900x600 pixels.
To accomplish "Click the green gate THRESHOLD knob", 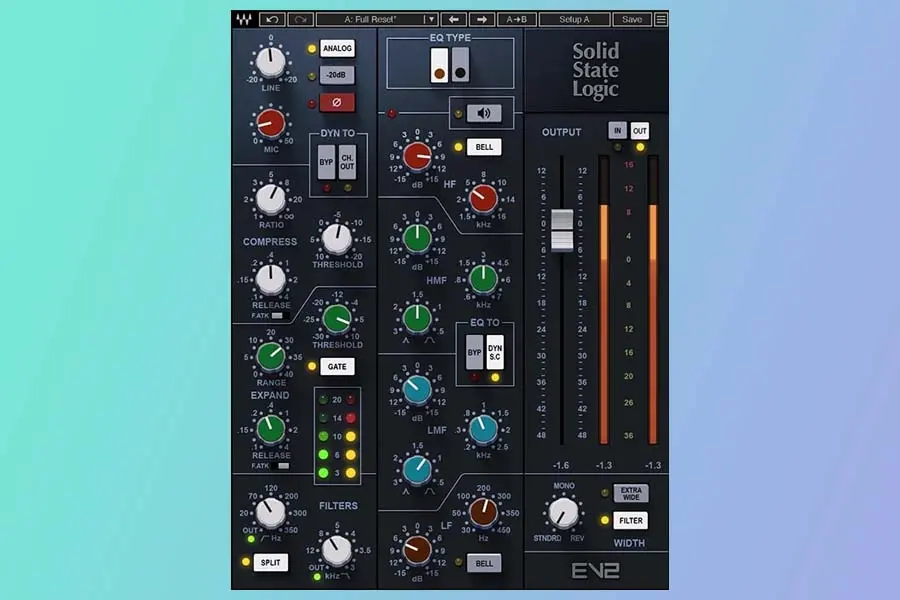I will [x=337, y=319].
